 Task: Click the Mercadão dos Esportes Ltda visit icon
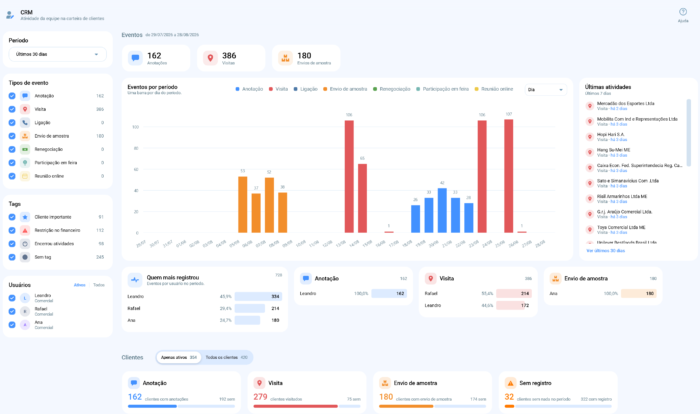click(590, 106)
